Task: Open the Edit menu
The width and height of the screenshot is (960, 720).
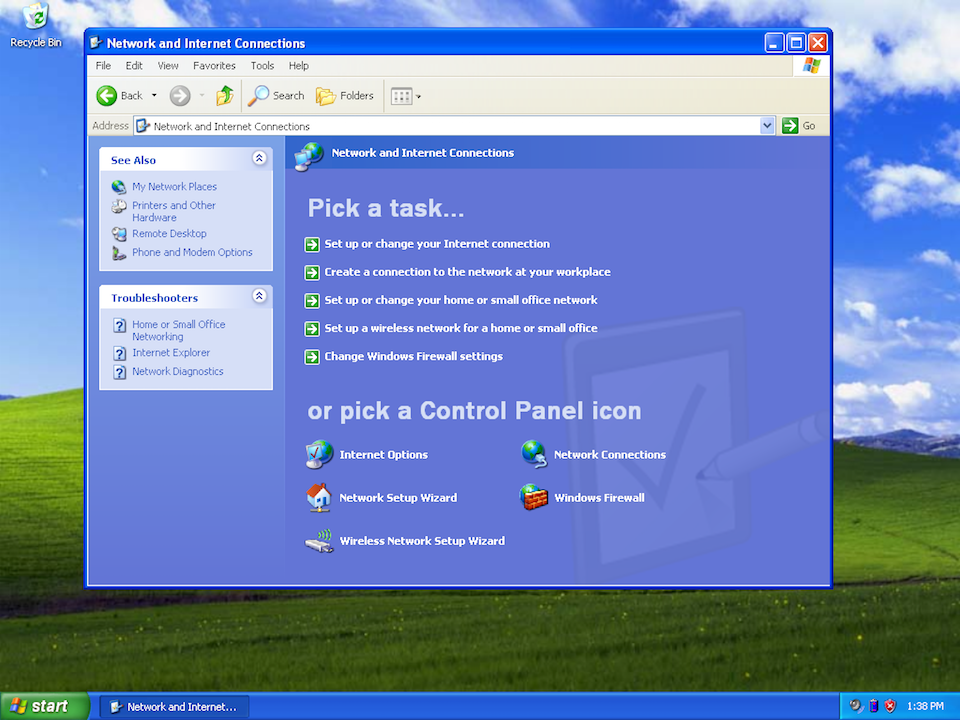Action: coord(133,66)
